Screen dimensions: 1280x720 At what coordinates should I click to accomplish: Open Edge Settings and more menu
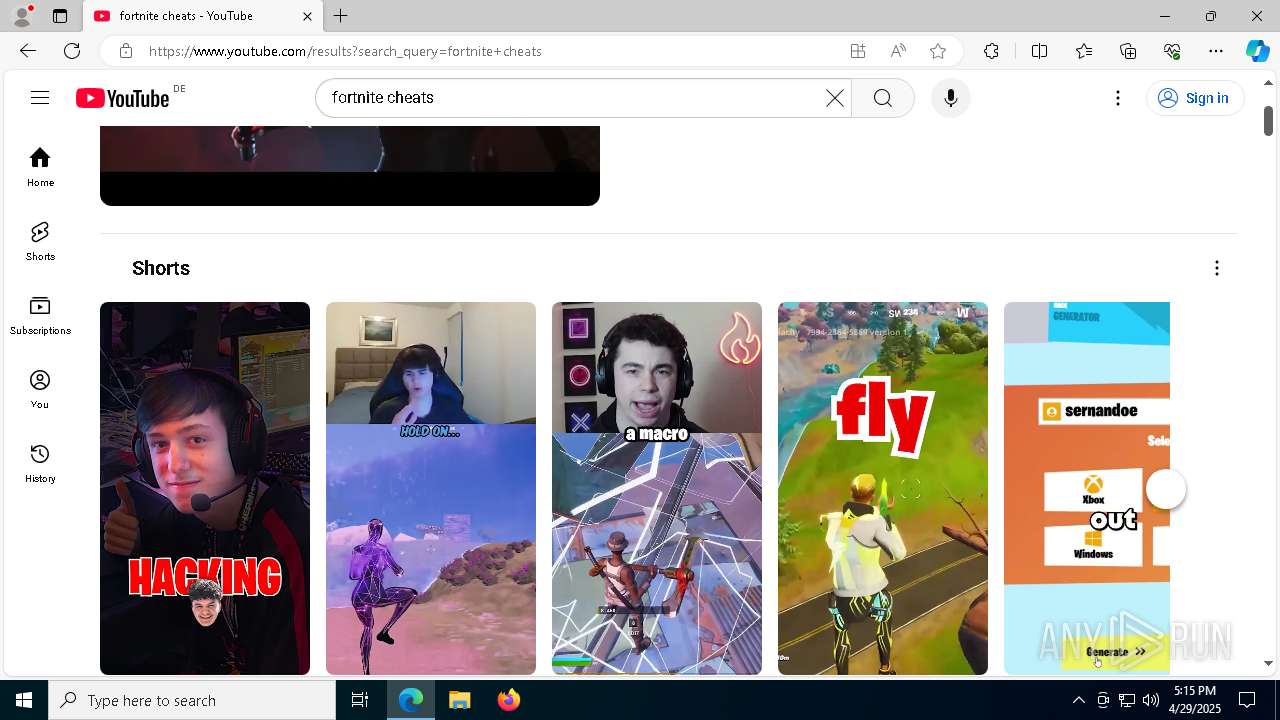1216,51
